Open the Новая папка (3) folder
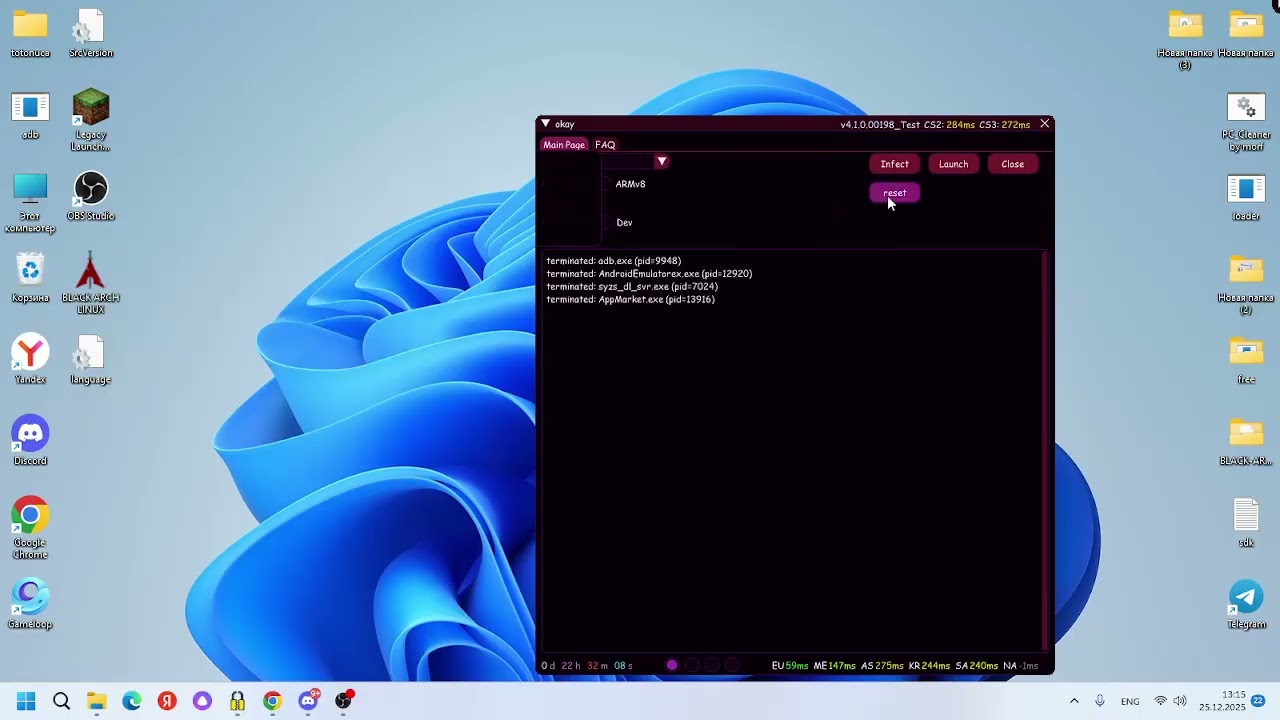The width and height of the screenshot is (1280, 720). click(x=1185, y=40)
